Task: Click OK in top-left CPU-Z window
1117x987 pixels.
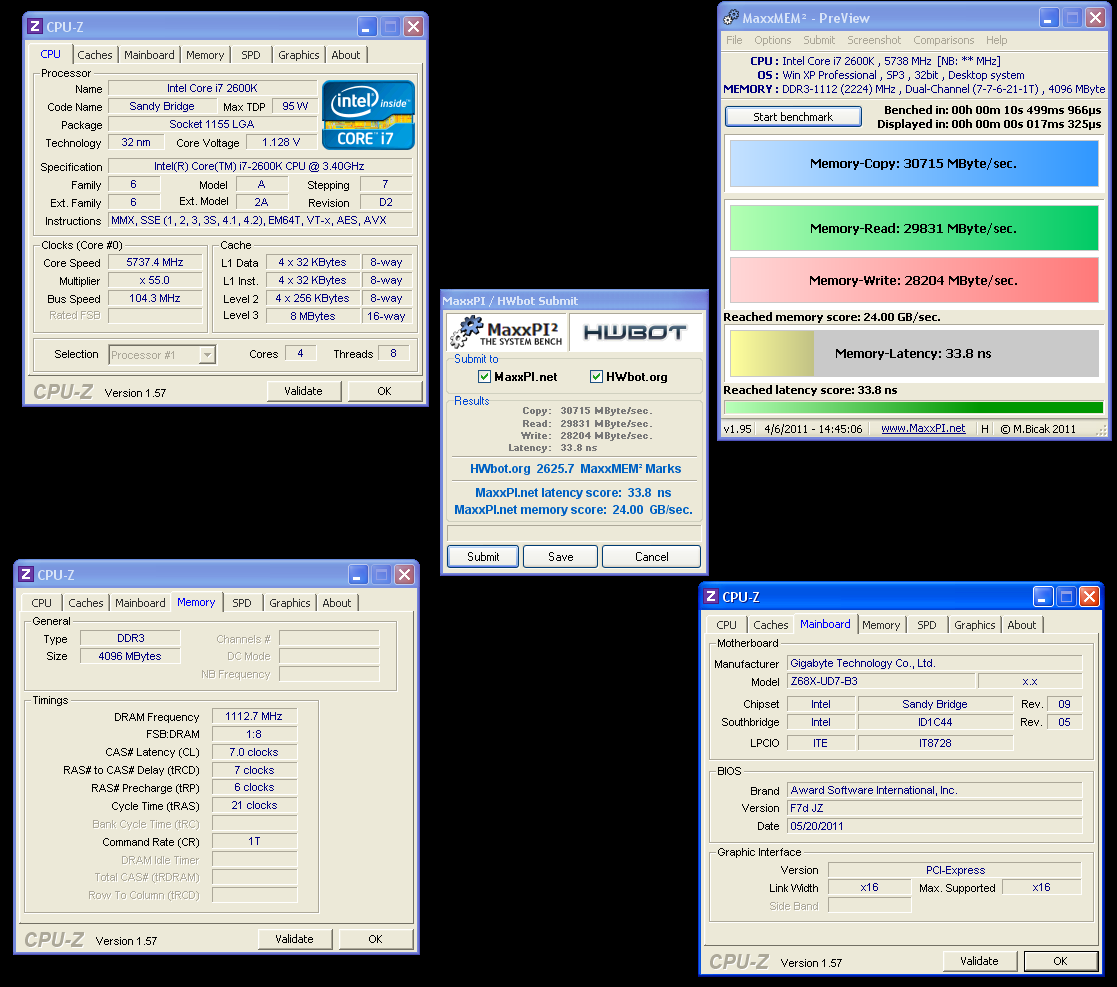Action: pyautogui.click(x=385, y=391)
